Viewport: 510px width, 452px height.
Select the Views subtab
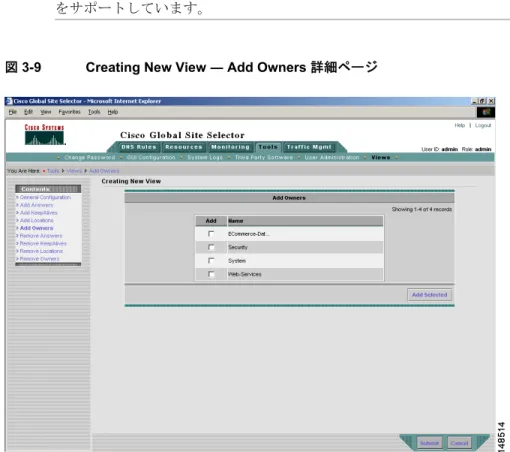tap(381, 157)
